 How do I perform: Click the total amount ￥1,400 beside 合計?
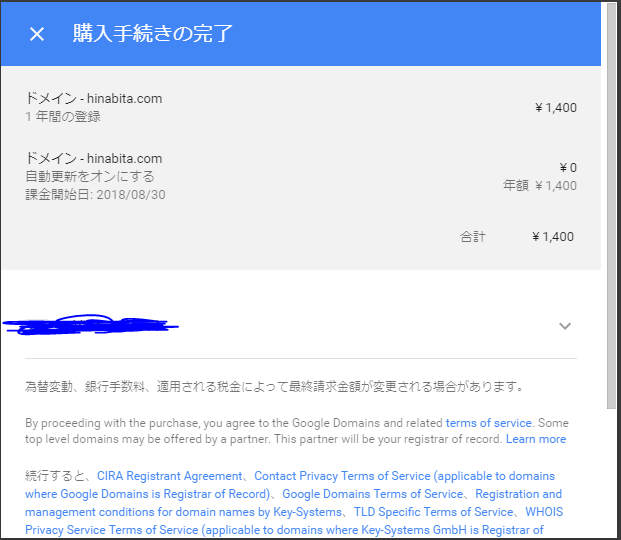[x=553, y=237]
